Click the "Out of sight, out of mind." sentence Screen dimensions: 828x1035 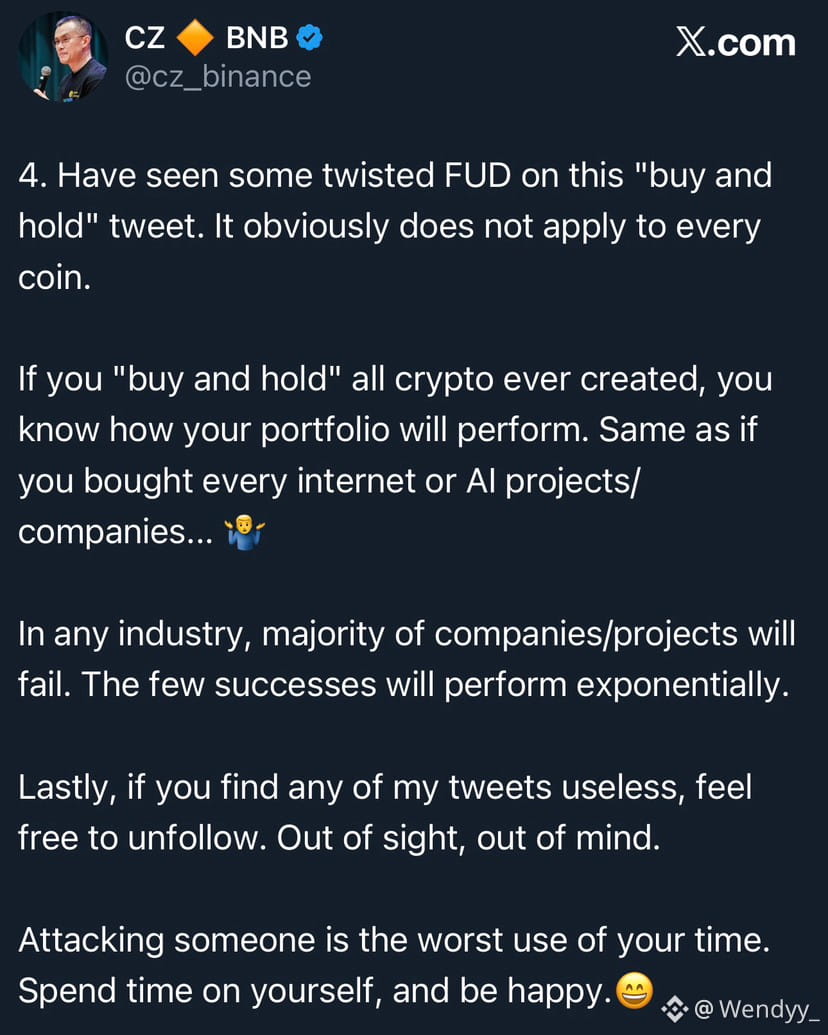pyautogui.click(x=468, y=837)
